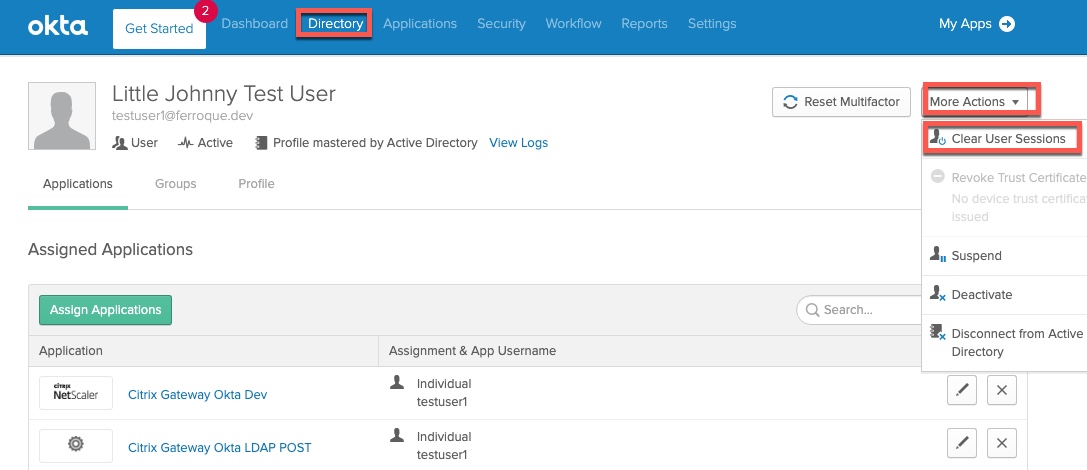
Task: Expand the More Actions dropdown
Action: pyautogui.click(x=975, y=101)
